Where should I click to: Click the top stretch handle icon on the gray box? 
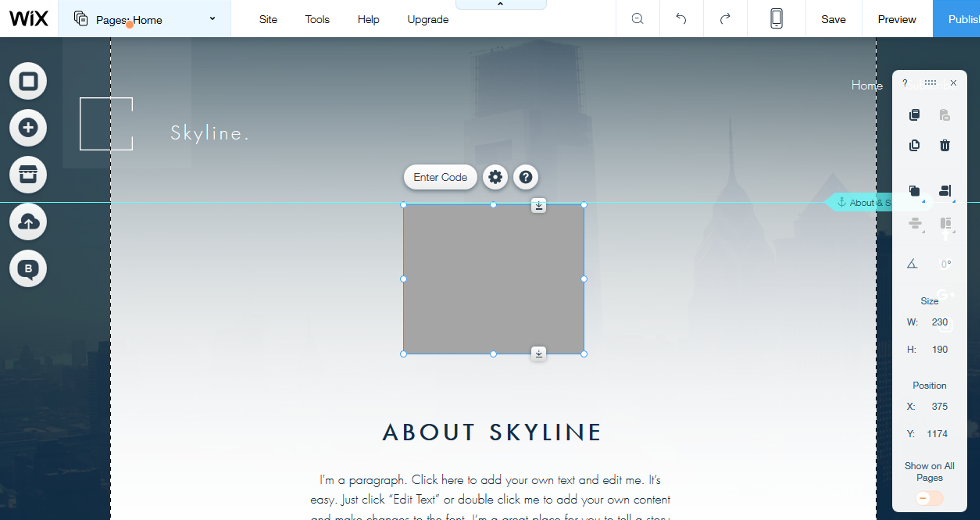(539, 205)
